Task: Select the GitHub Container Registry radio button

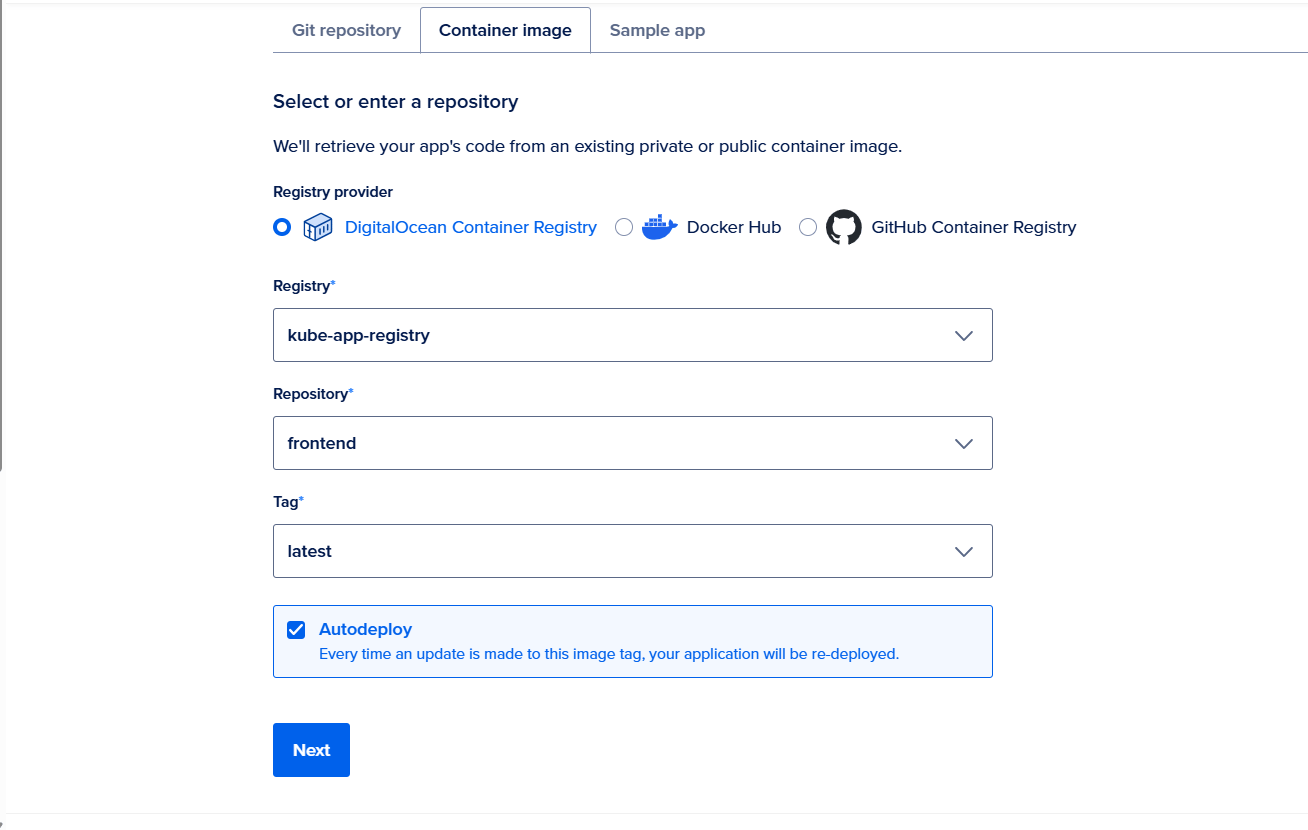Action: [x=808, y=227]
